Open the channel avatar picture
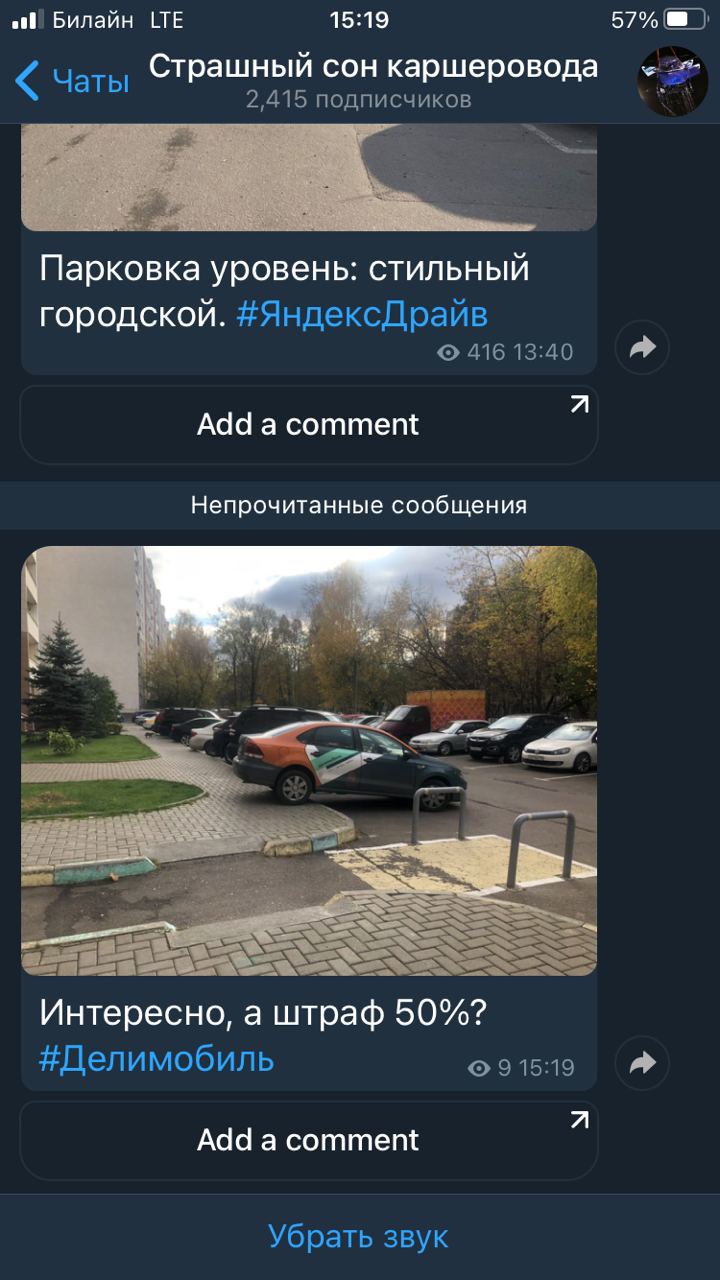The image size is (720, 1280). [x=673, y=82]
